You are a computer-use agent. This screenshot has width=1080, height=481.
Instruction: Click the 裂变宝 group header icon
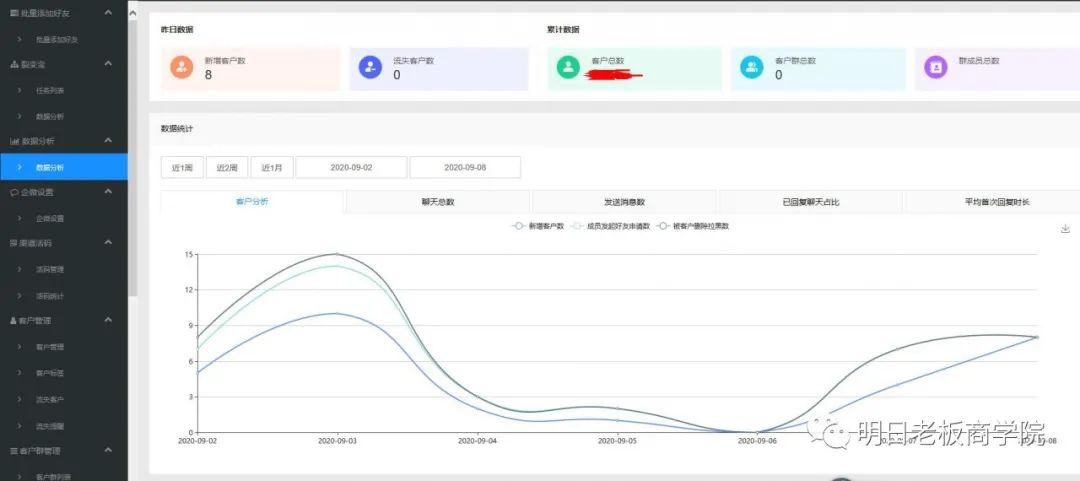pyautogui.click(x=14, y=64)
